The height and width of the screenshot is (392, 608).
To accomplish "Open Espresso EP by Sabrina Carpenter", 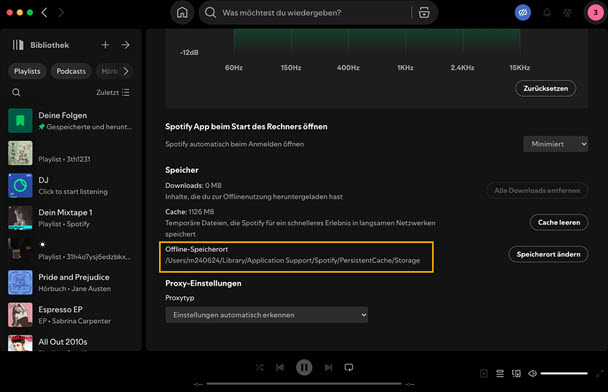I will pyautogui.click(x=71, y=315).
